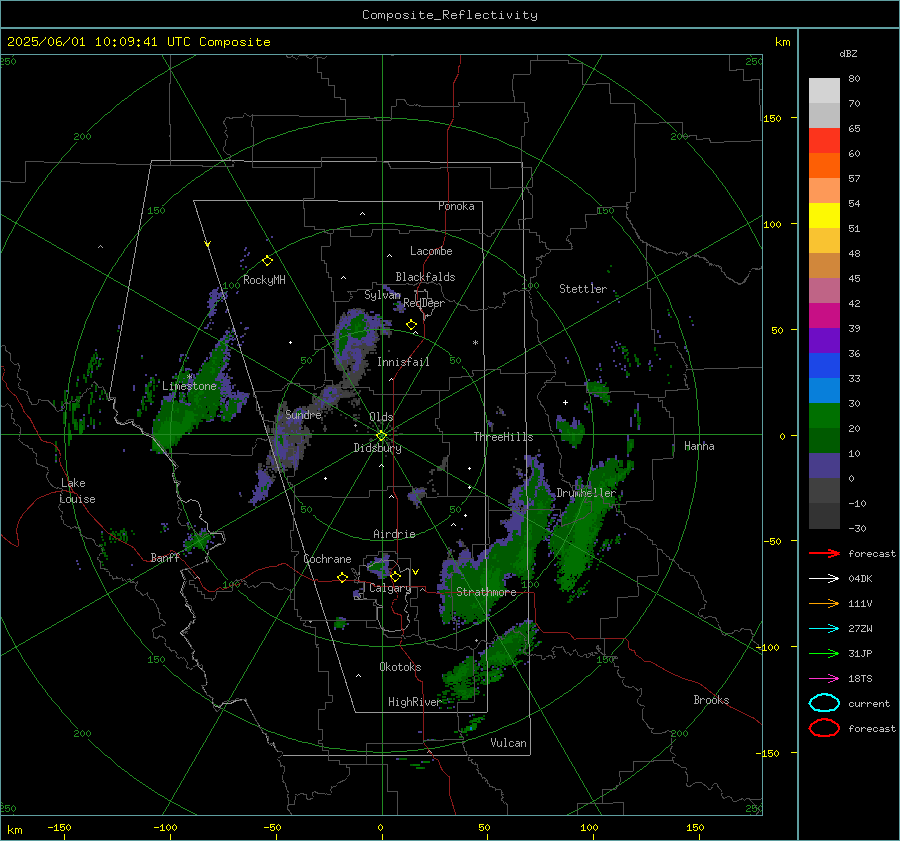Click the Cochrane town label

click(327, 559)
